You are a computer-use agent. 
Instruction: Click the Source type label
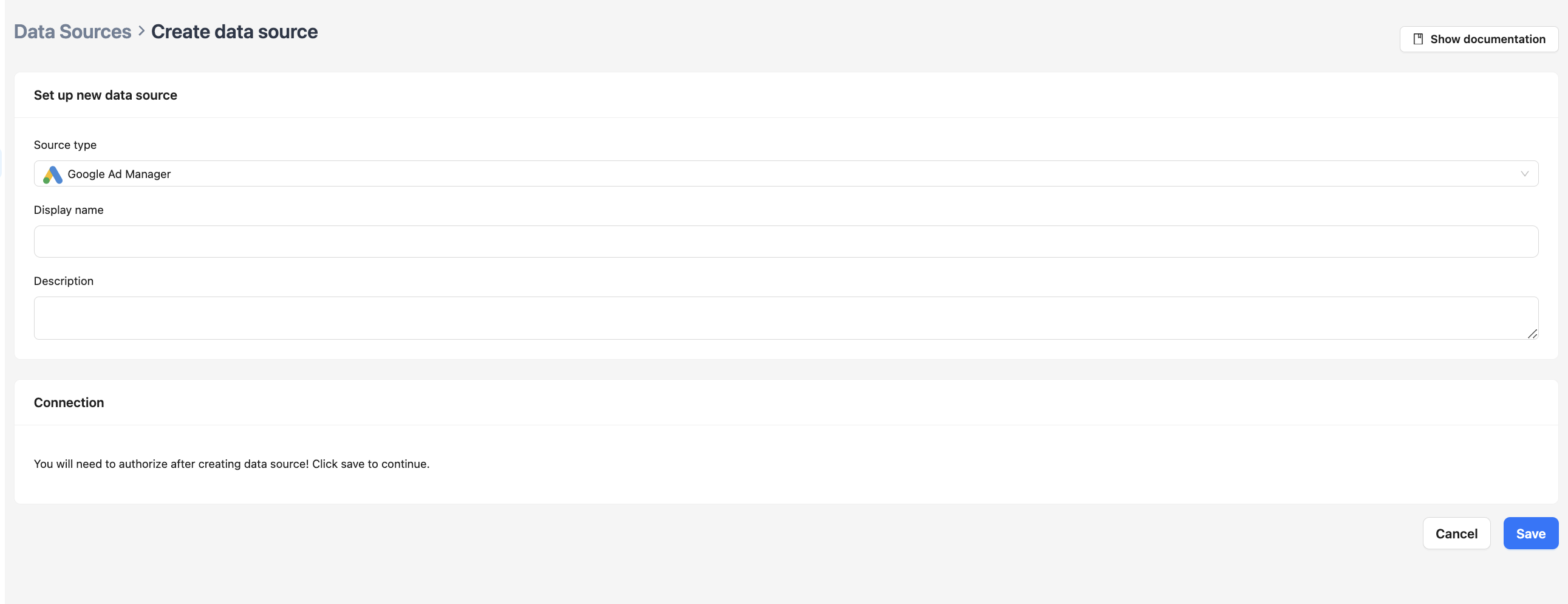(65, 145)
